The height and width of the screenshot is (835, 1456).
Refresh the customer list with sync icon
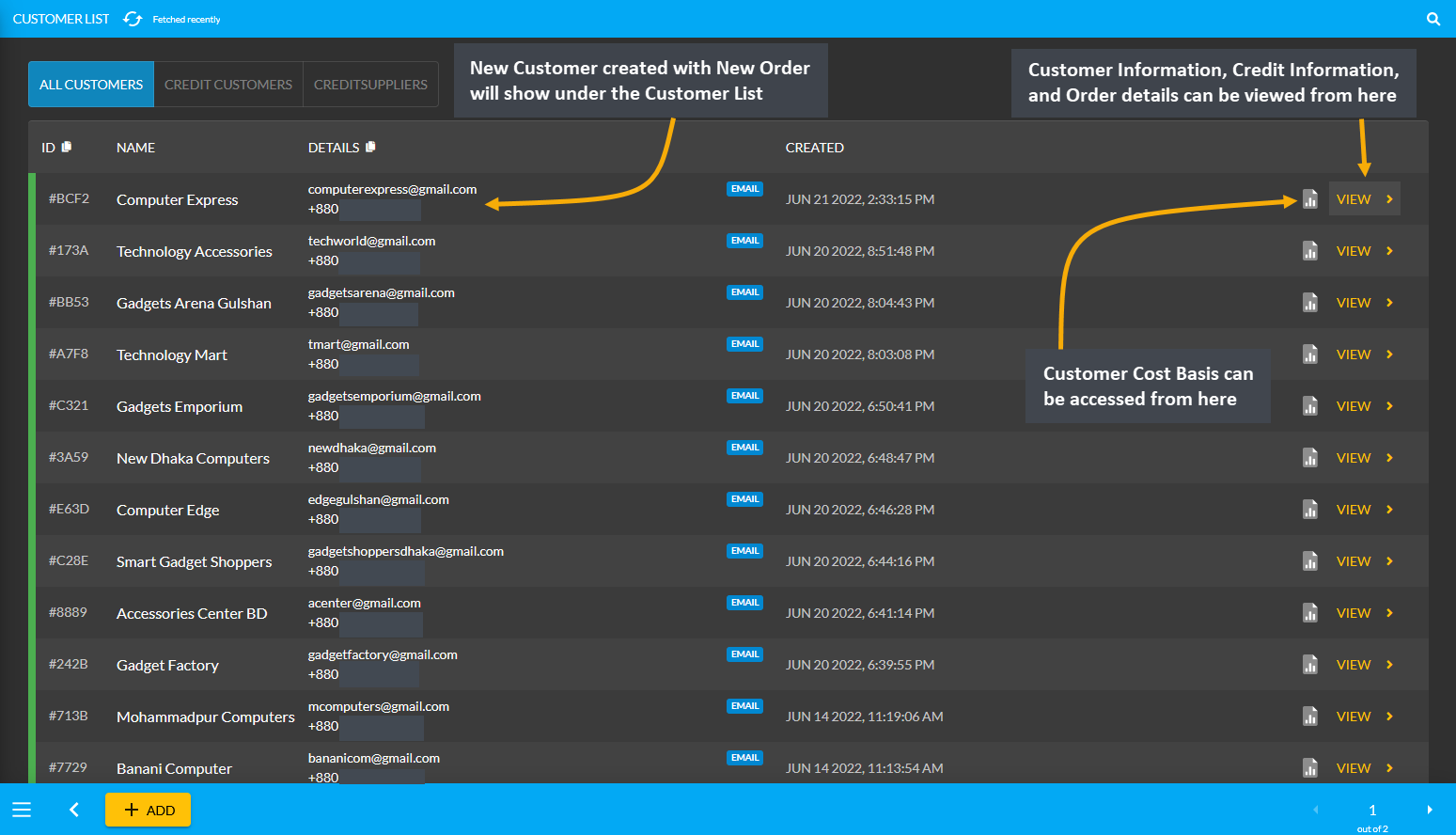(133, 19)
